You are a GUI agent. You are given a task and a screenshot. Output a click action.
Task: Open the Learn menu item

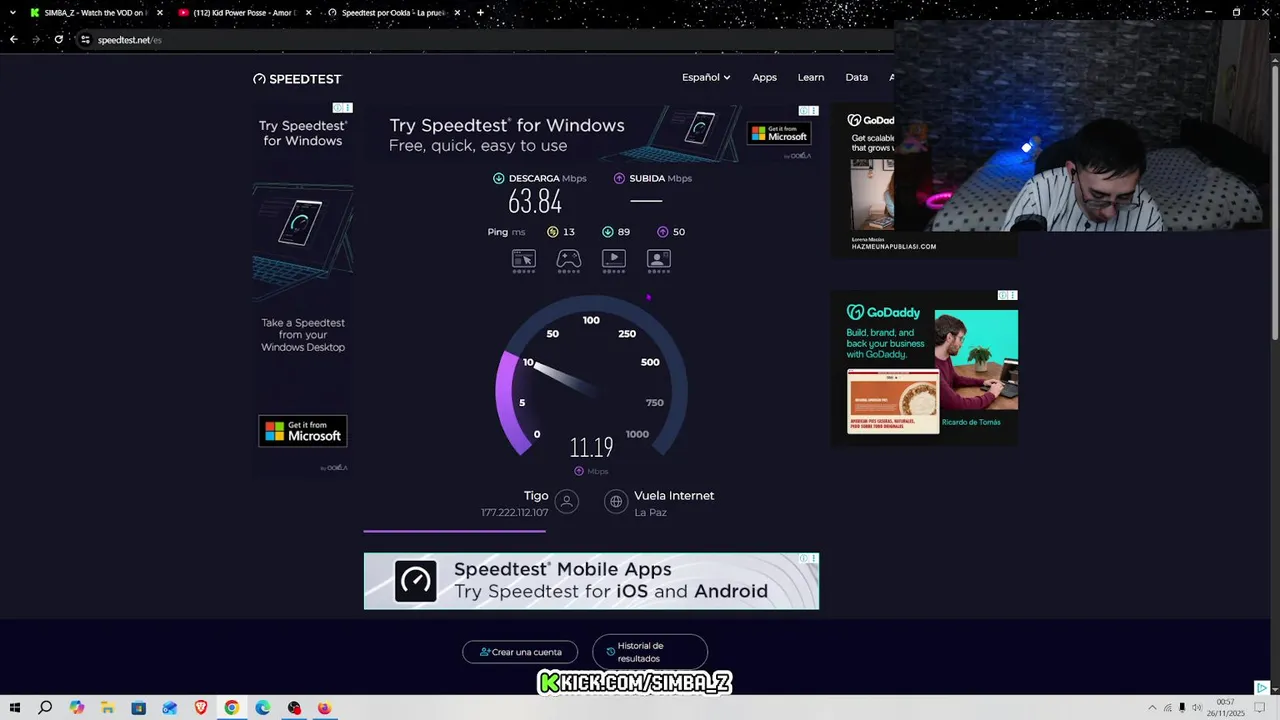[x=811, y=77]
